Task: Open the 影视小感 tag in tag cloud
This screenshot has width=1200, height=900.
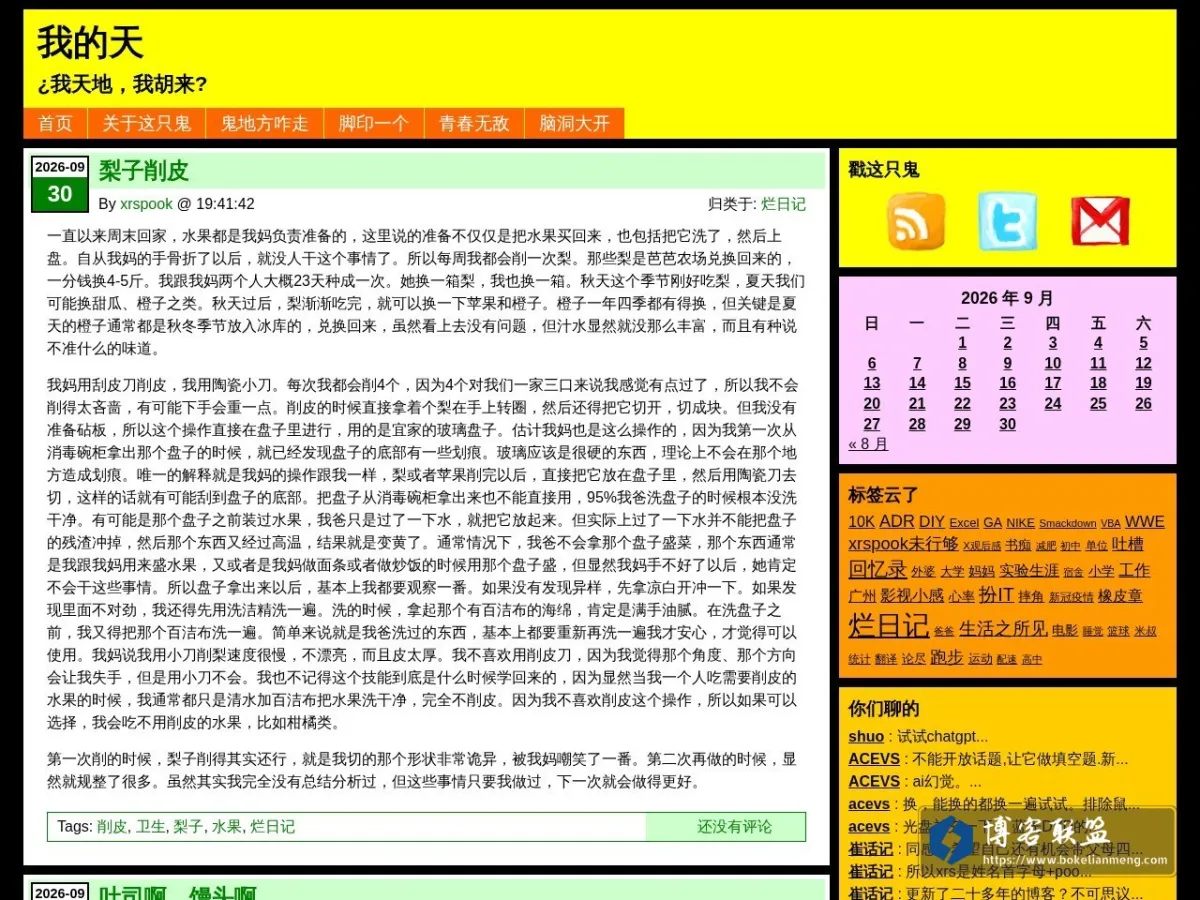Action: click(x=912, y=595)
